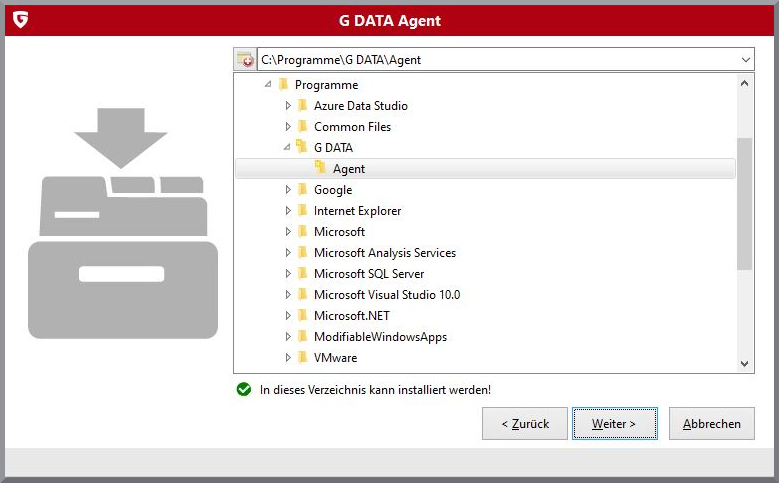779x483 pixels.
Task: Expand the Microsoft folder arrow
Action: pyautogui.click(x=288, y=232)
